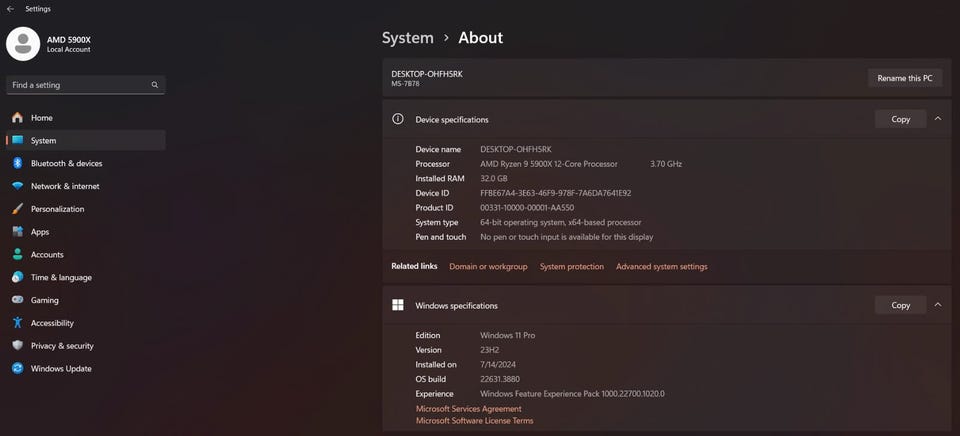Click the Find a setting search box

click(78, 85)
